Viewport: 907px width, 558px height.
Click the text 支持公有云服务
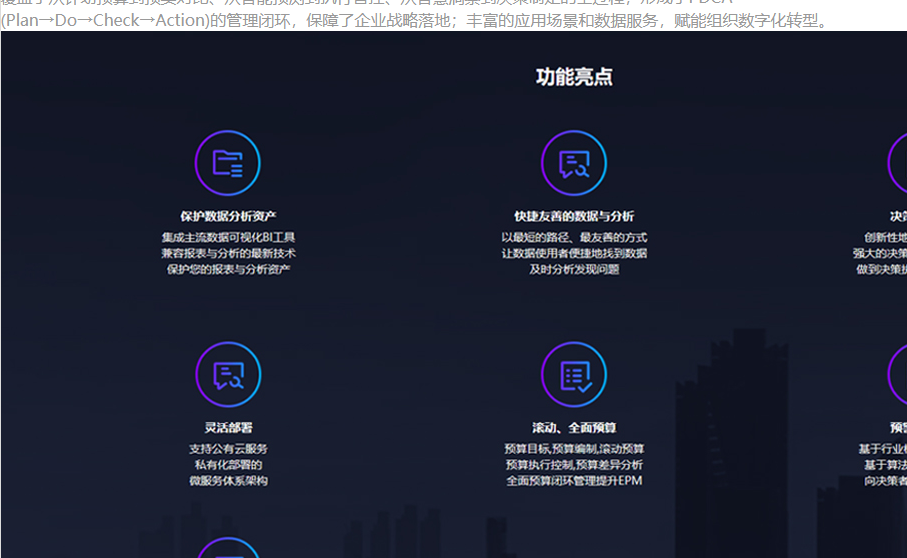228,449
